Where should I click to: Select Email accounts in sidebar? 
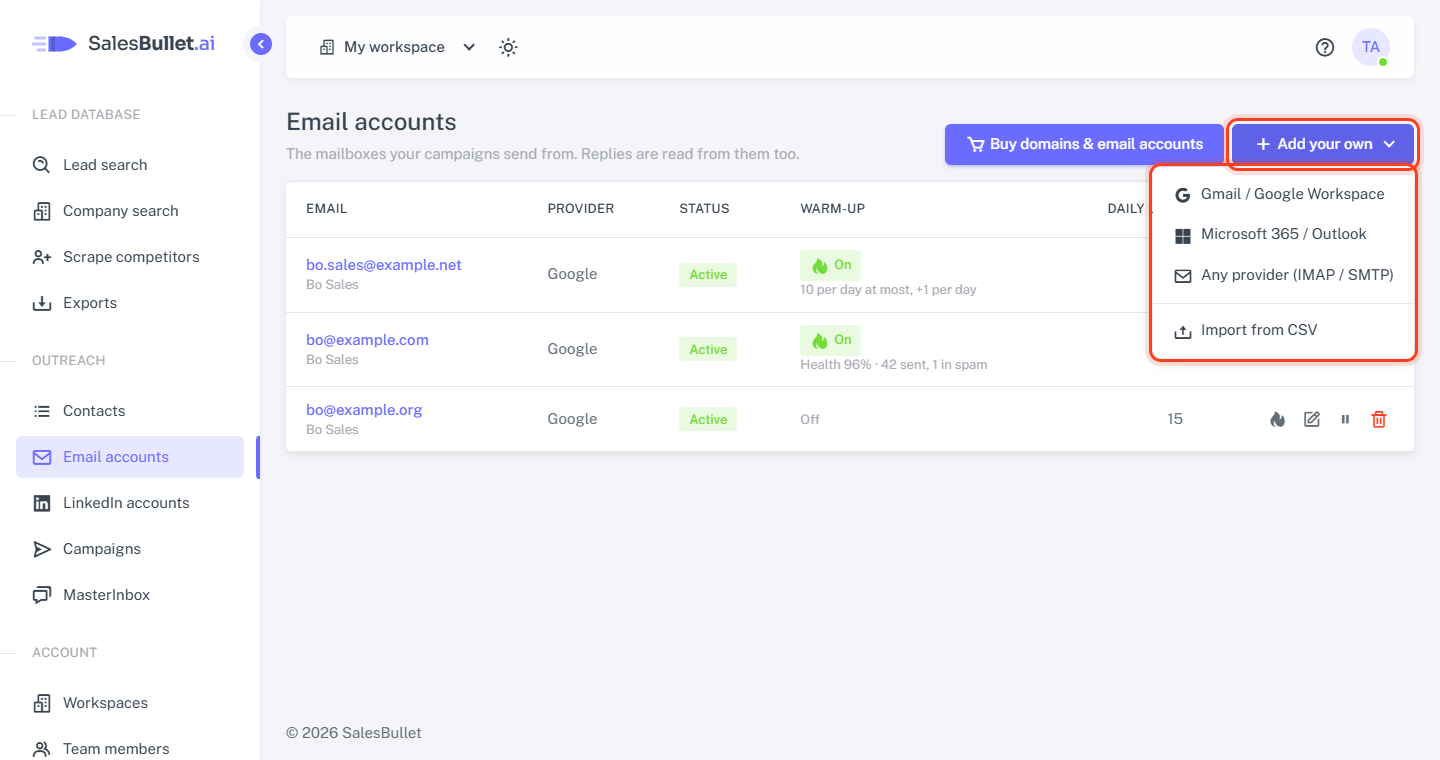130,457
